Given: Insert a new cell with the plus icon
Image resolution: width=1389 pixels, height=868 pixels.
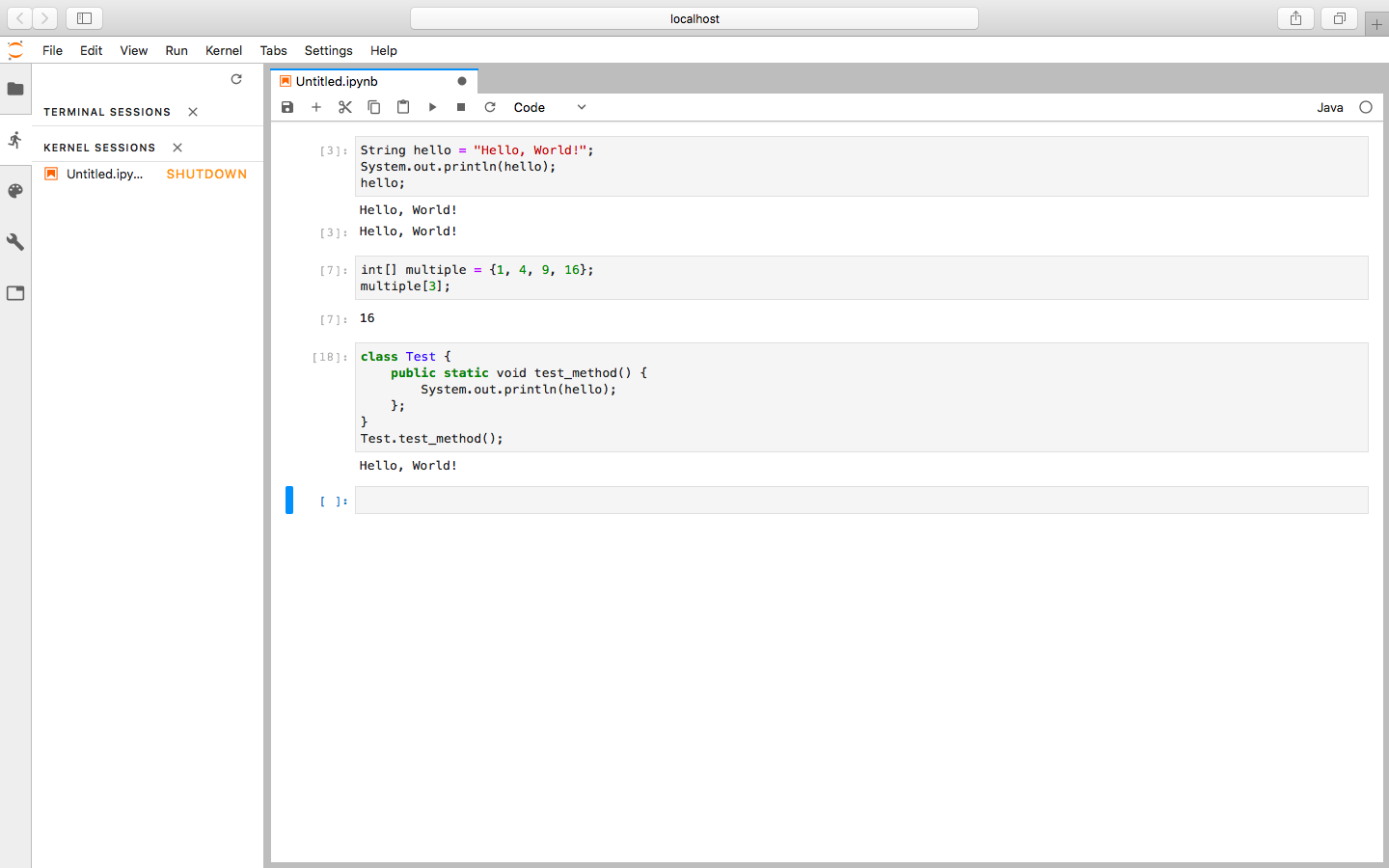Looking at the screenshot, I should click(x=316, y=107).
